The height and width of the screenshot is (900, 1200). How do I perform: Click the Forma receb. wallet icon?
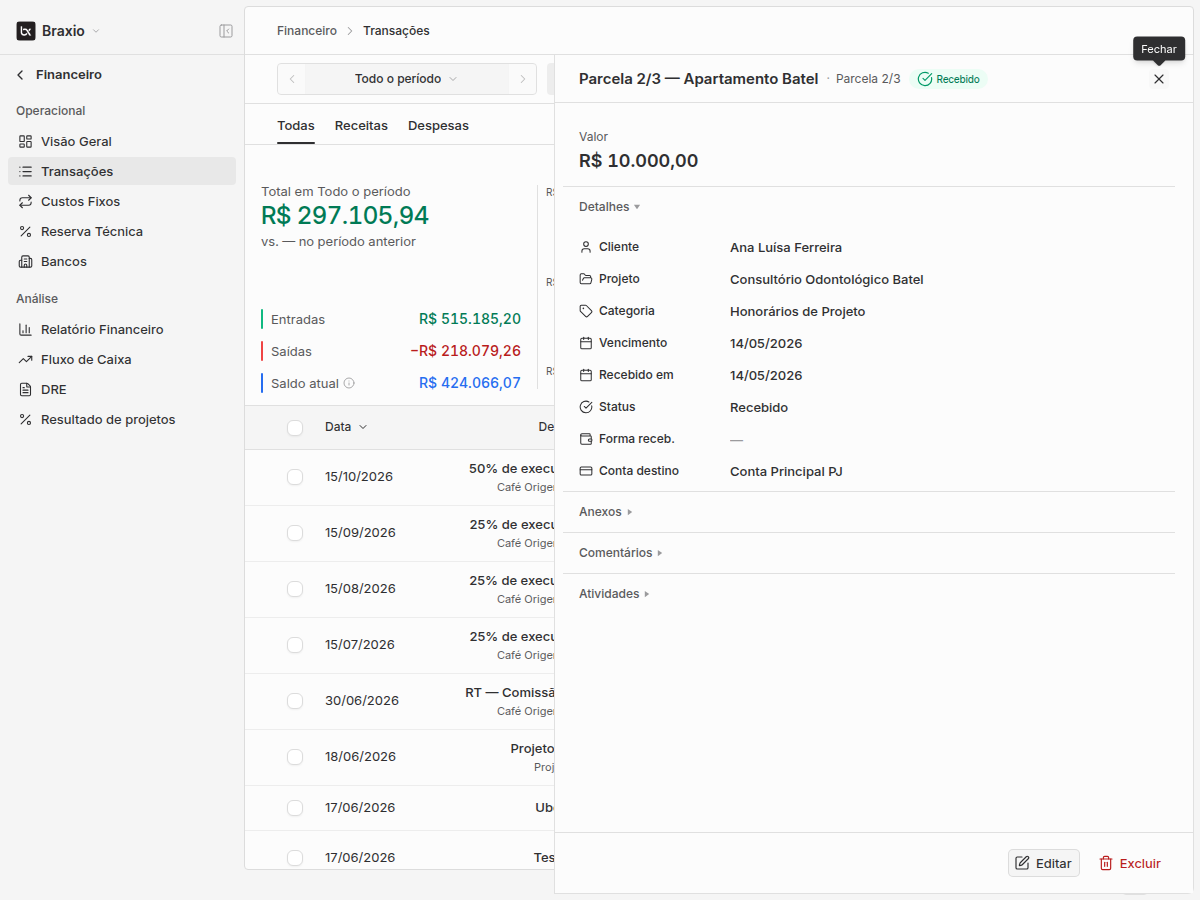[x=586, y=439]
